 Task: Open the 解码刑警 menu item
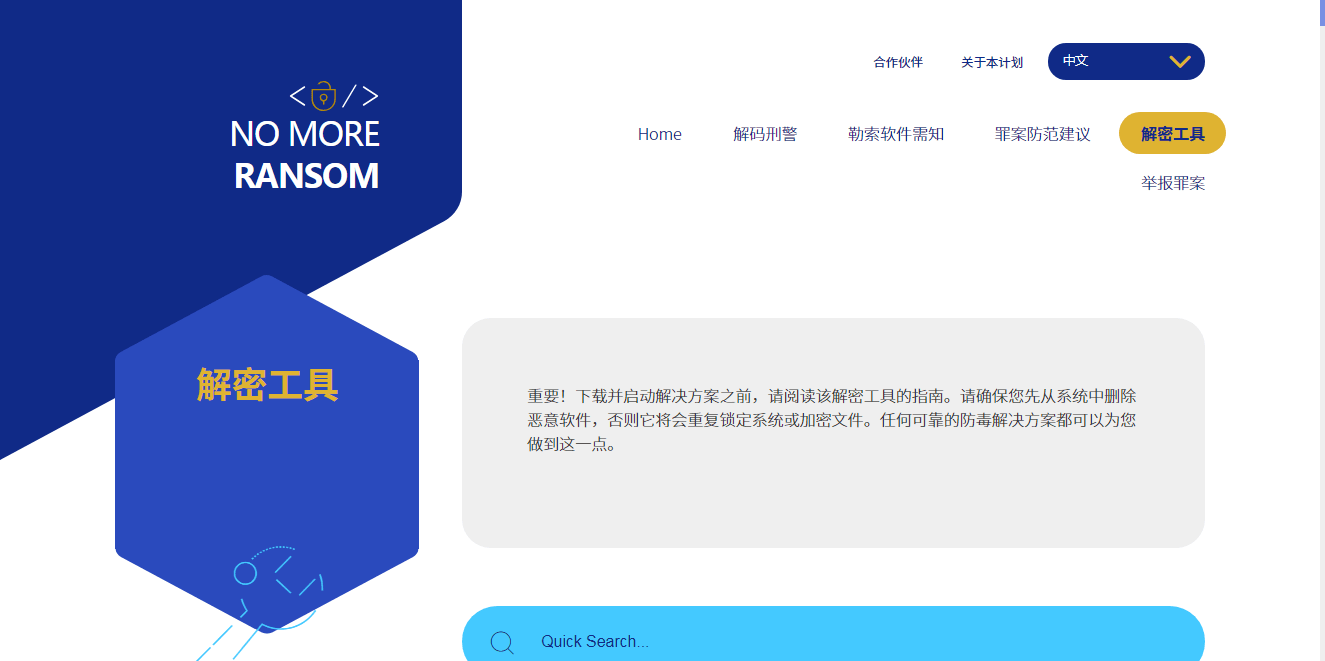pos(764,133)
